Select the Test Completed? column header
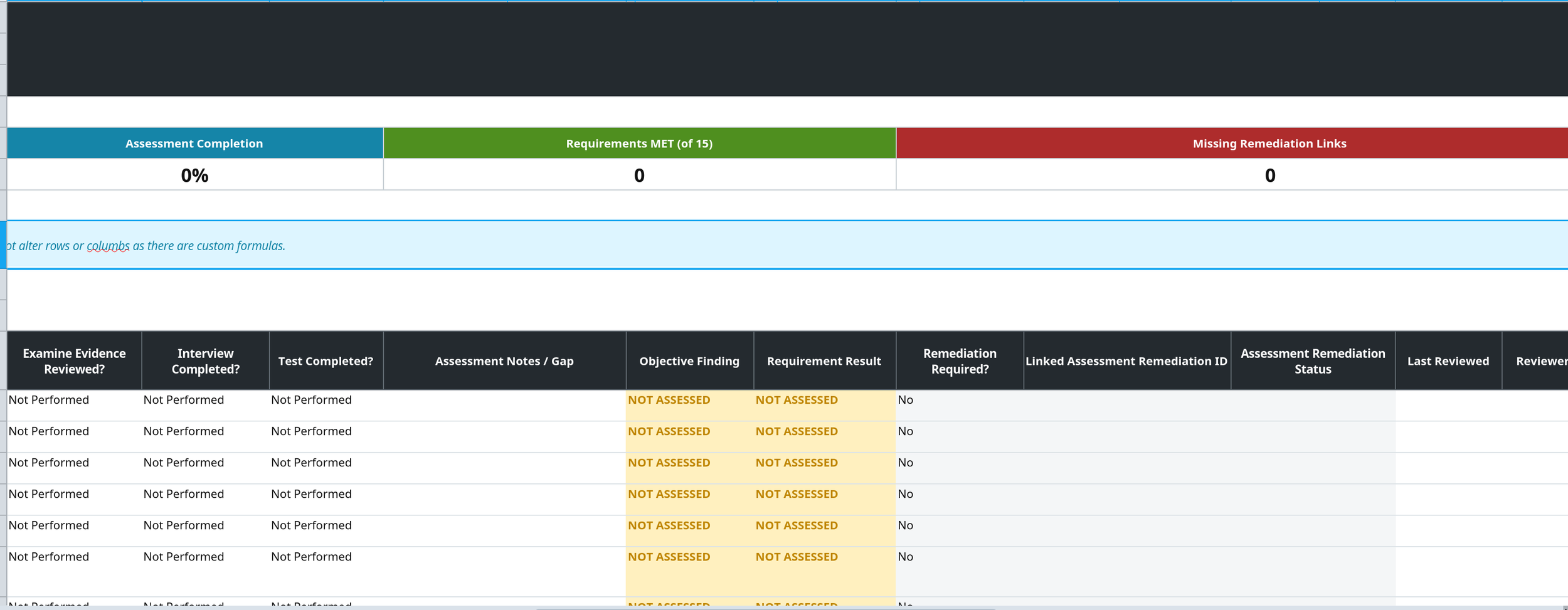This screenshot has height=610, width=1568. point(326,360)
